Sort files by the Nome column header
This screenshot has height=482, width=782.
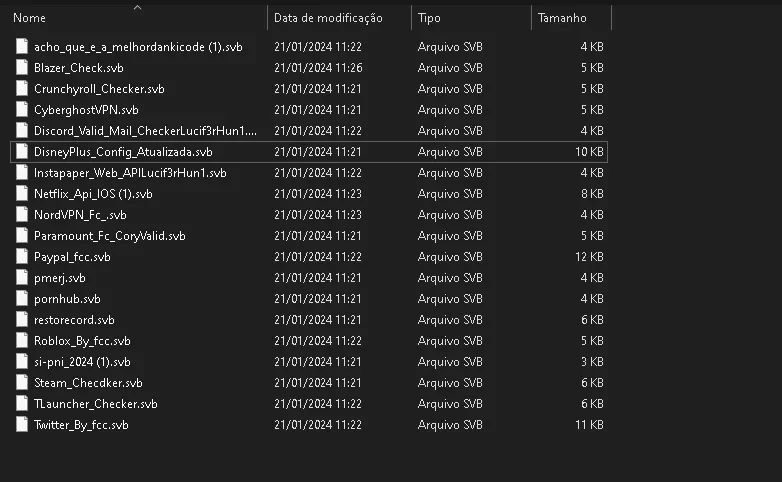[x=29, y=18]
